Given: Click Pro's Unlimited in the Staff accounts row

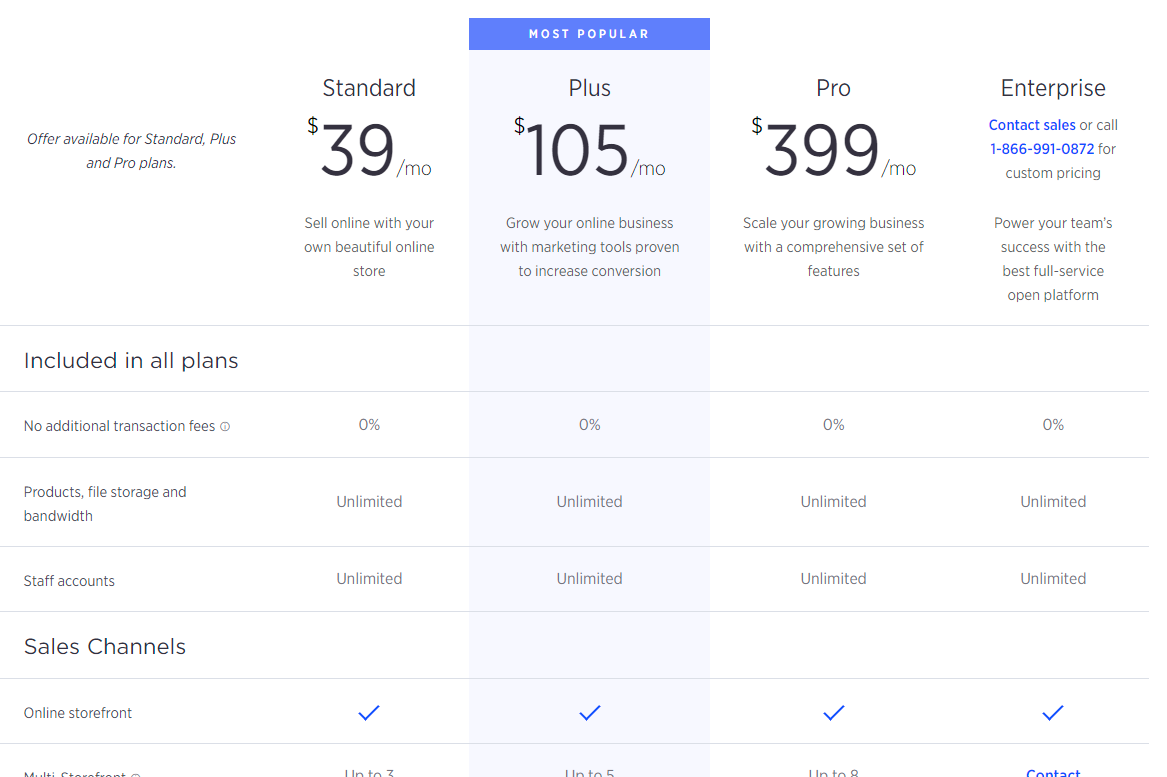Looking at the screenshot, I should (834, 578).
